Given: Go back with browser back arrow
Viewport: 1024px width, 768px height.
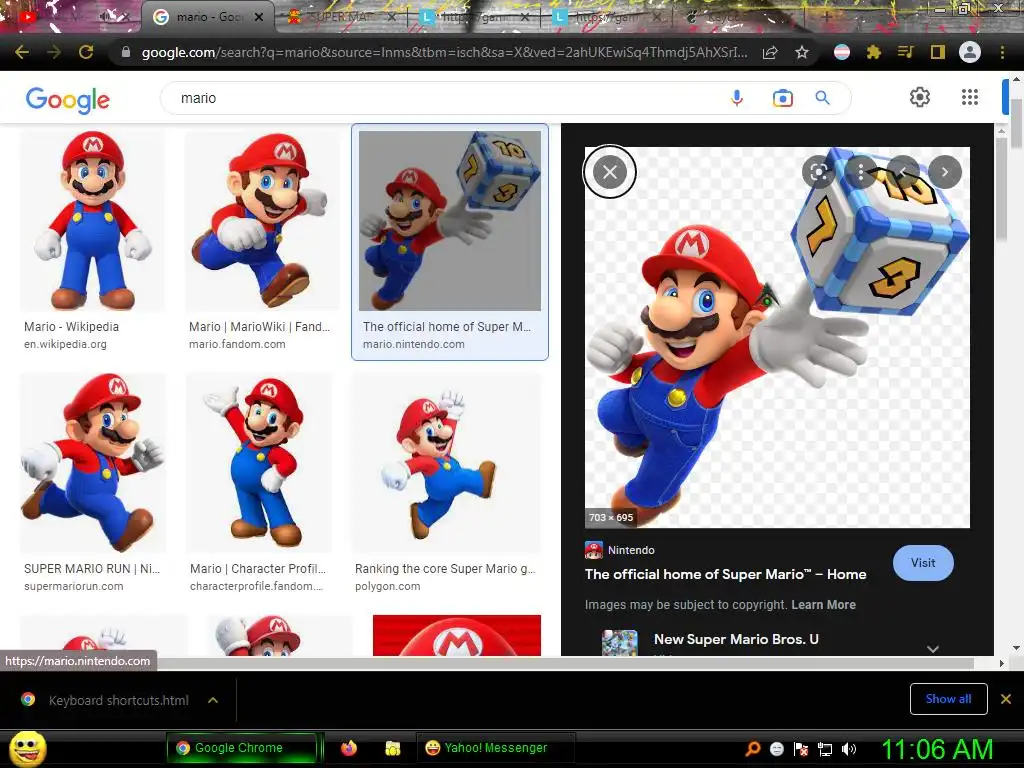Looking at the screenshot, I should (x=22, y=52).
